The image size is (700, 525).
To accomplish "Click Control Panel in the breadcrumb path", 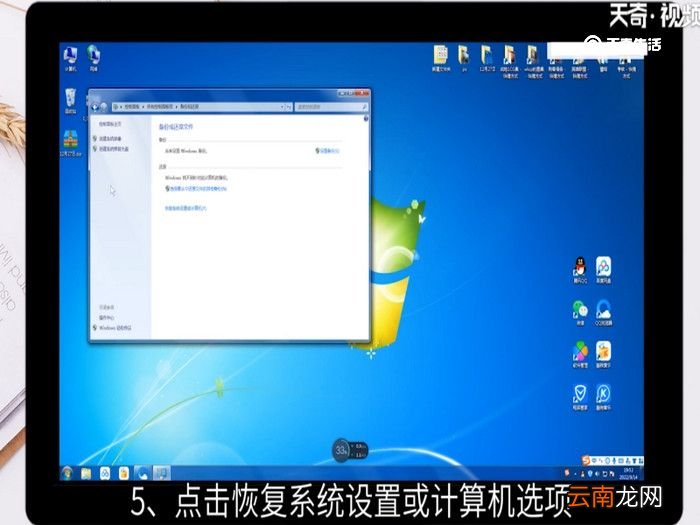I will click(x=132, y=107).
